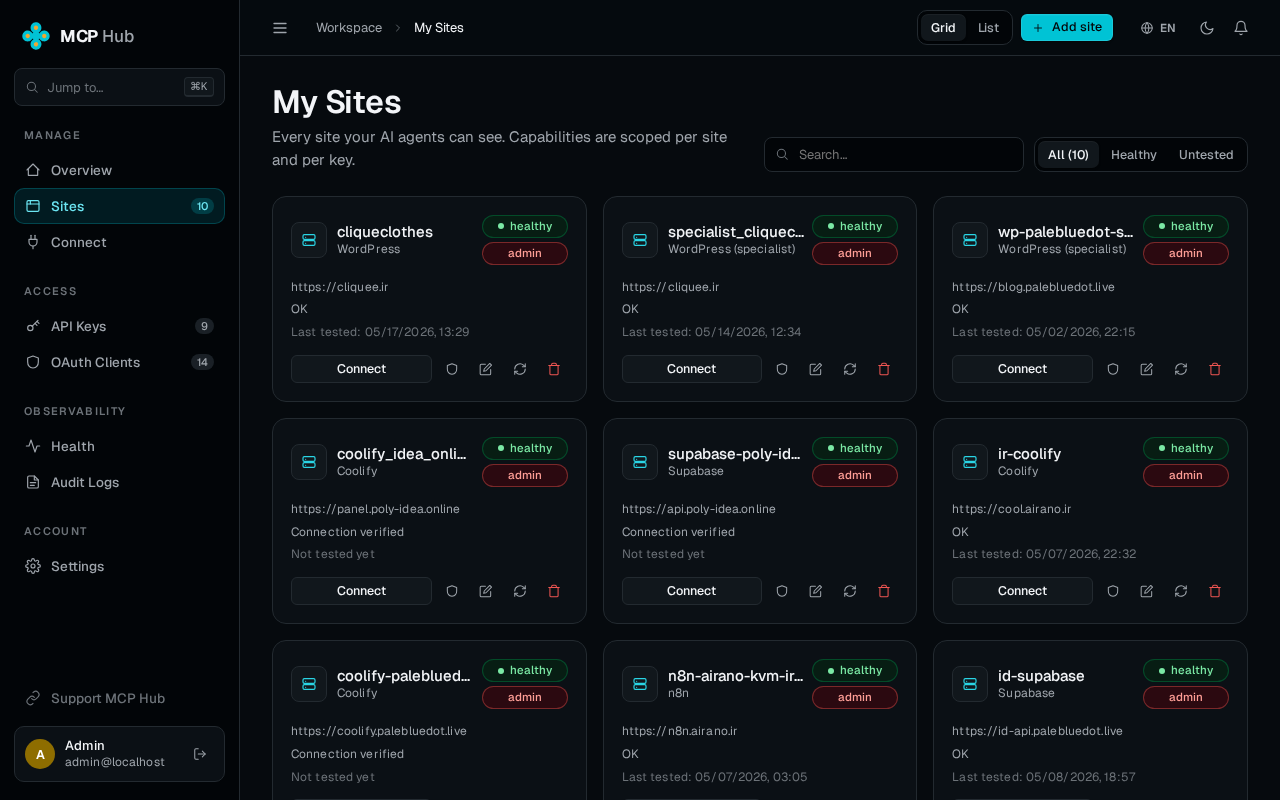Click the cliqueclothes site type icon

309,240
